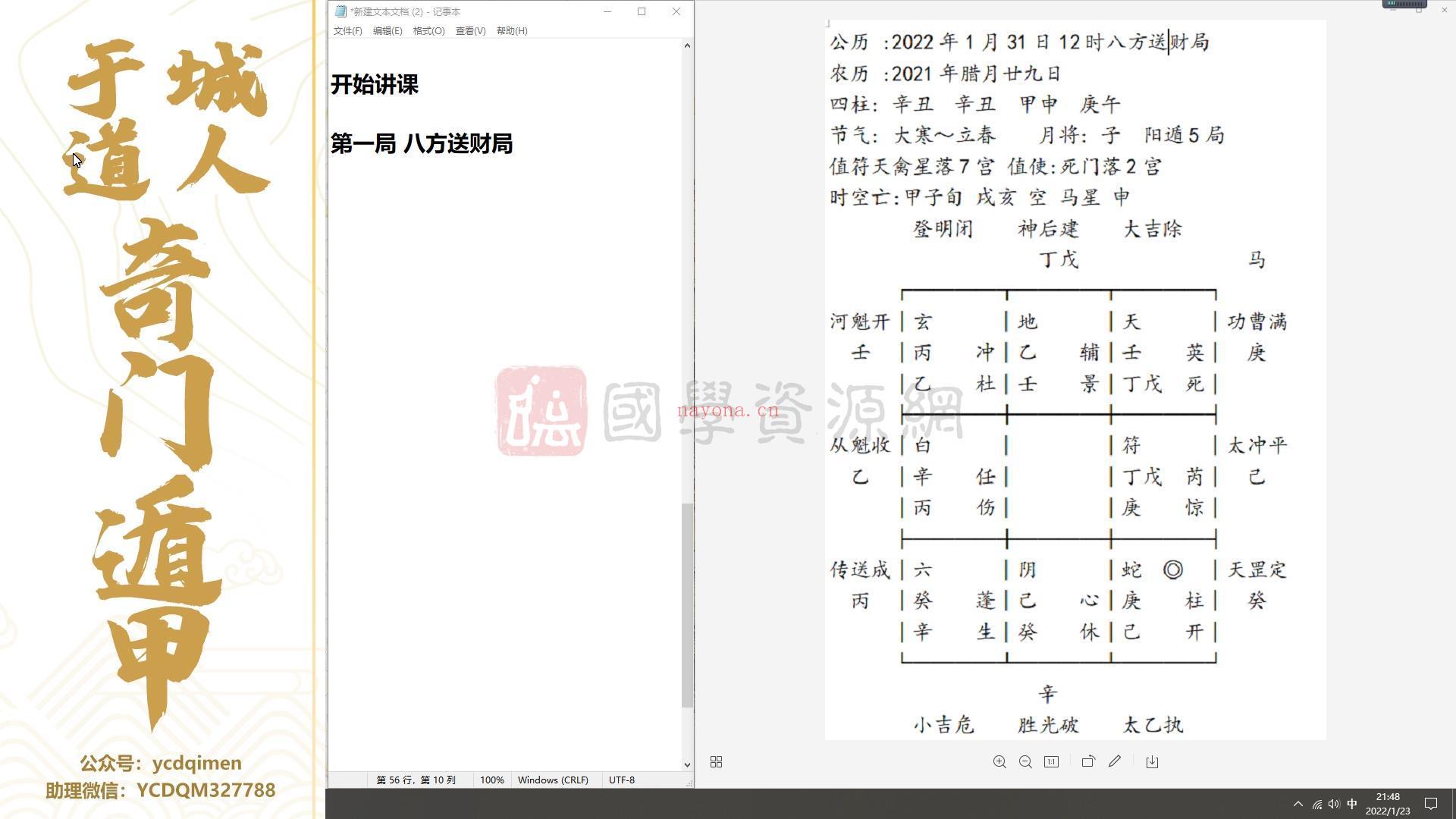This screenshot has height=819, width=1456.
Task: Click '神后建' label above chart
Action: [x=1048, y=228]
